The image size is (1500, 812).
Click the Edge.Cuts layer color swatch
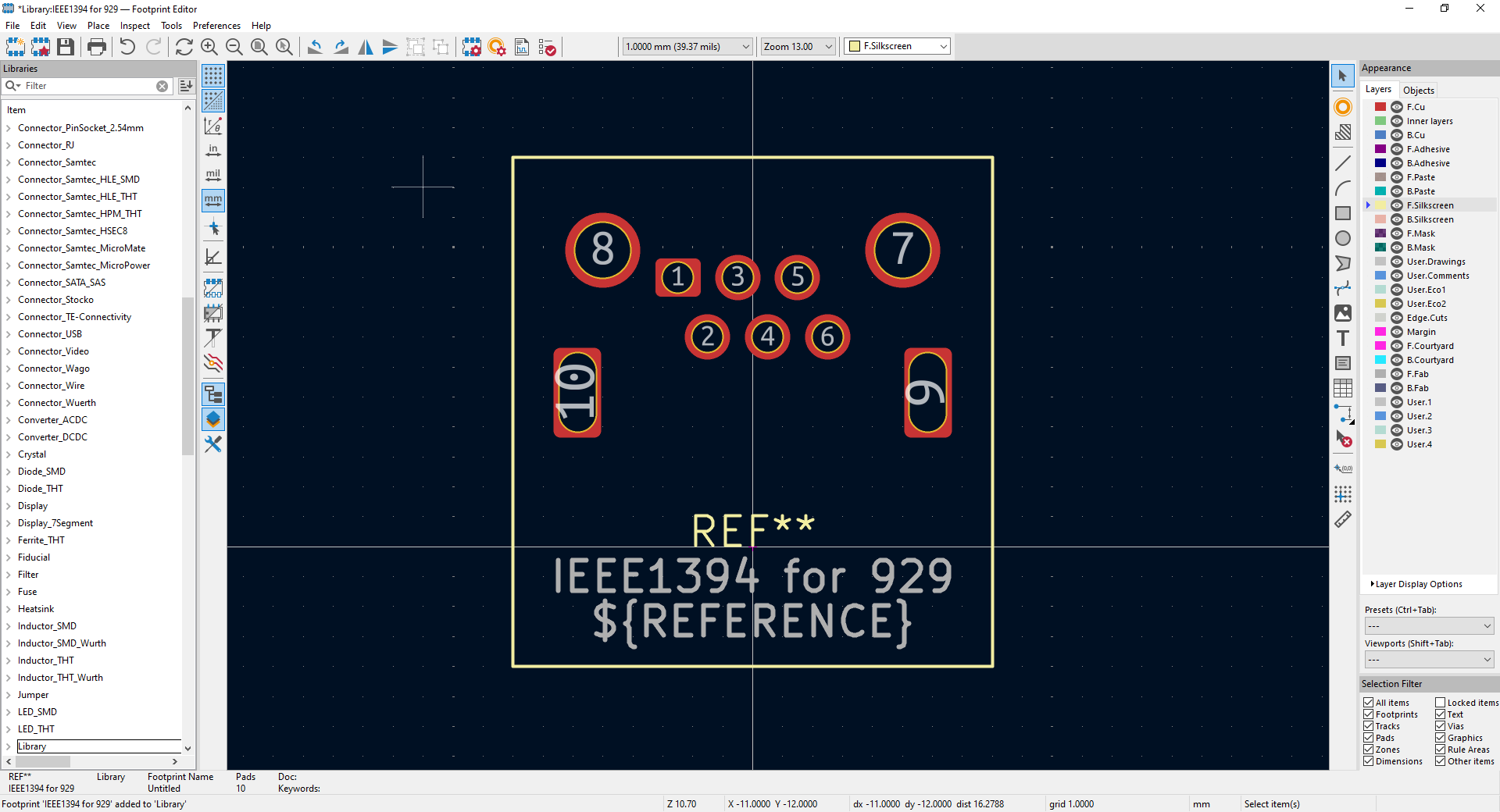[1380, 318]
